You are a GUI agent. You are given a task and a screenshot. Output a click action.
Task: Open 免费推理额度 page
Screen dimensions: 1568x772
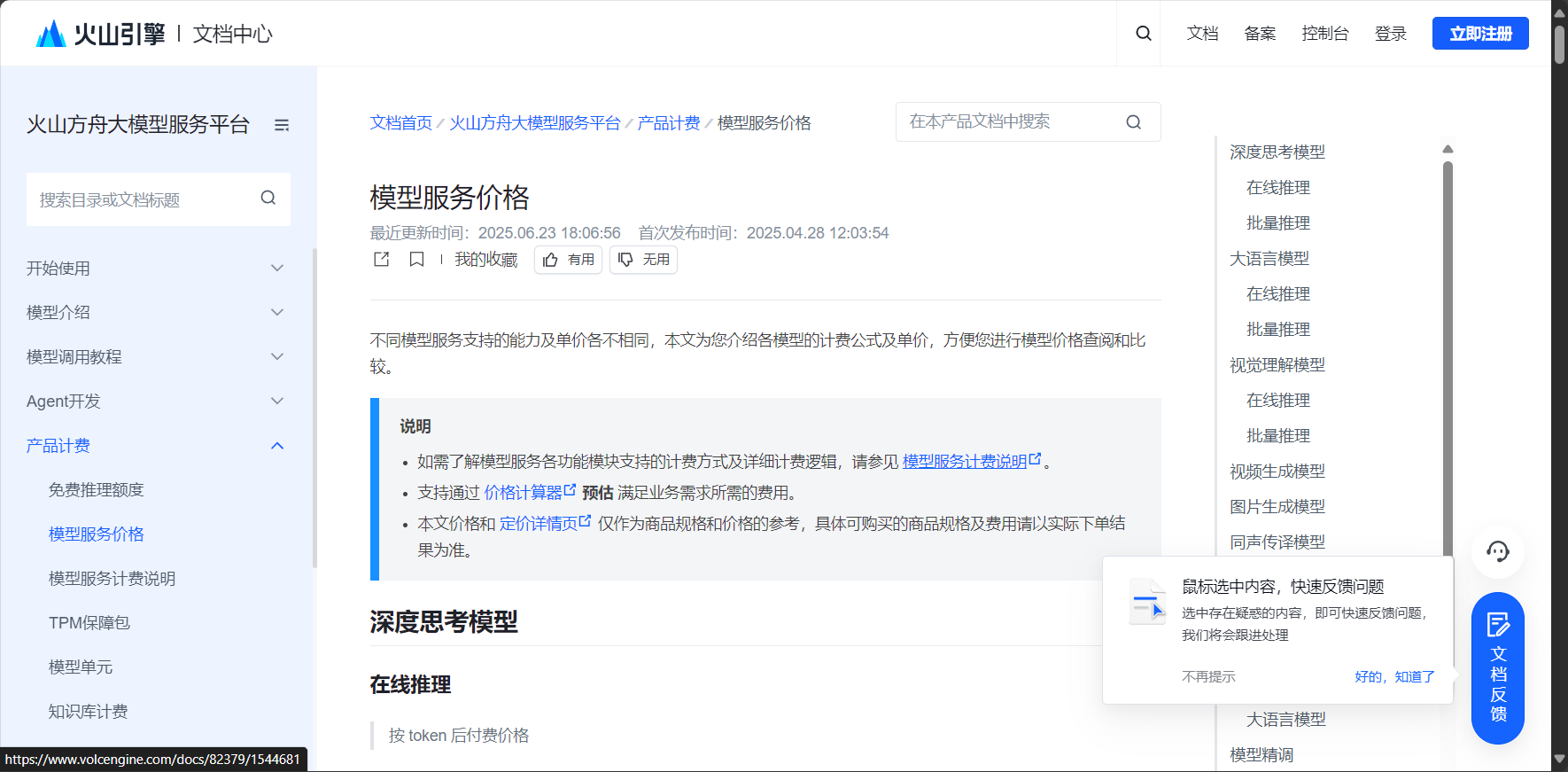pyautogui.click(x=96, y=489)
